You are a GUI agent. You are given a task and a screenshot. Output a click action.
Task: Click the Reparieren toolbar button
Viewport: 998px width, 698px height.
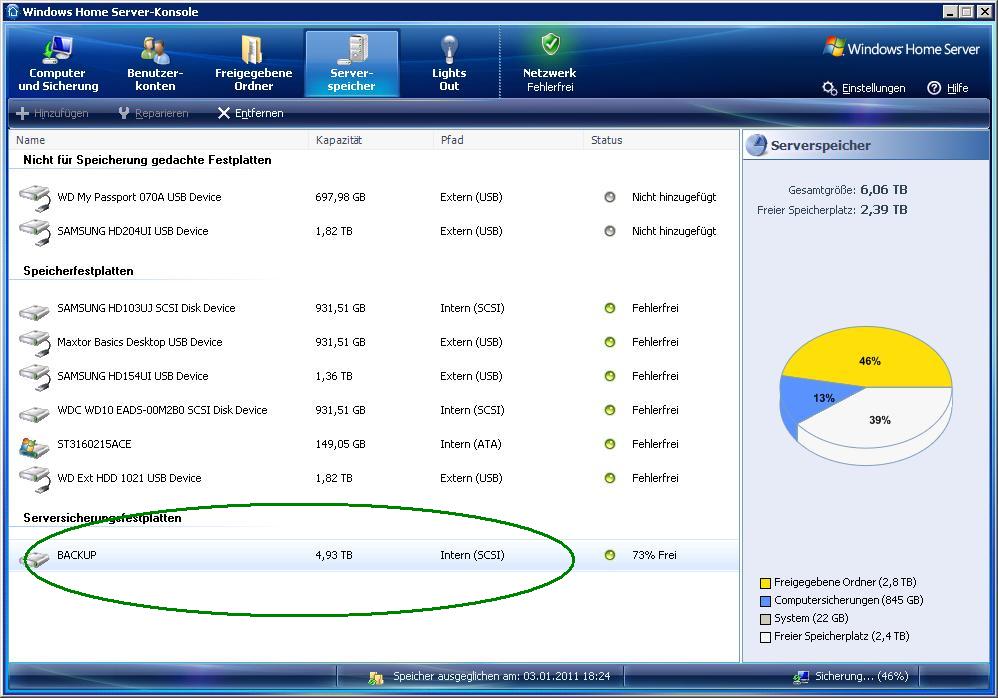(153, 113)
